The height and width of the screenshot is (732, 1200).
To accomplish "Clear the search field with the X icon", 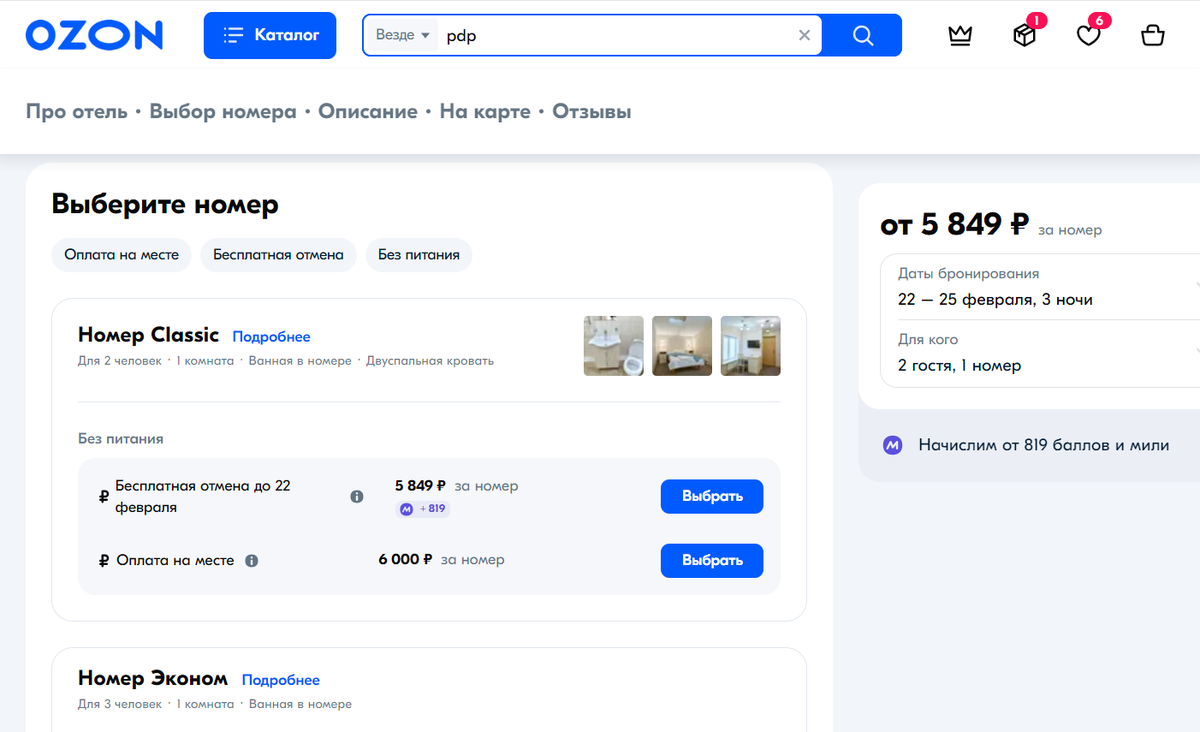I will pyautogui.click(x=804, y=34).
